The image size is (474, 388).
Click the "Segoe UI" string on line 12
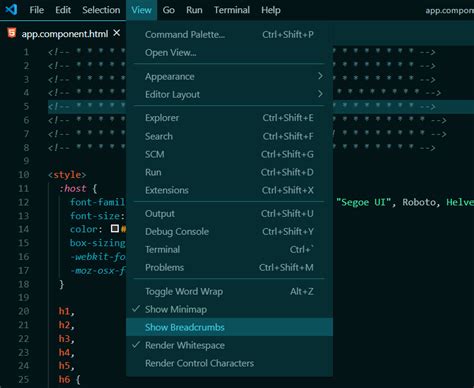(x=363, y=202)
